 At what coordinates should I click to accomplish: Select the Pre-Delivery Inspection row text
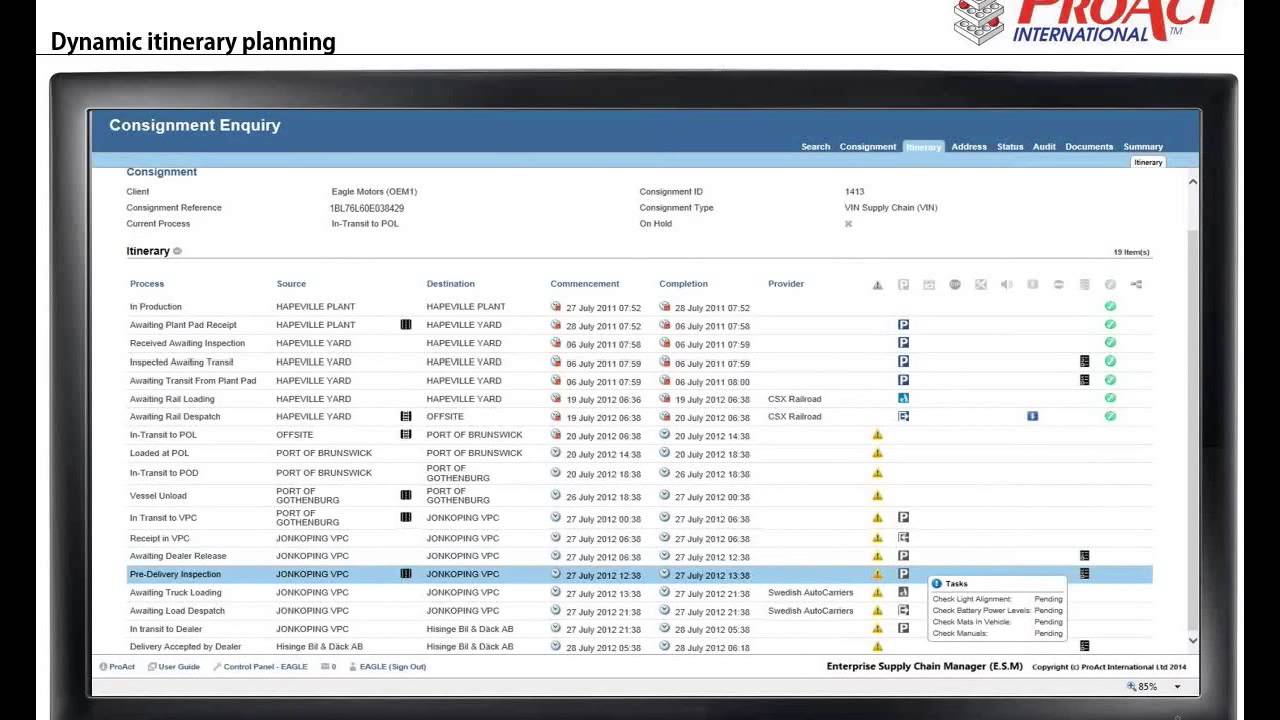coord(175,574)
